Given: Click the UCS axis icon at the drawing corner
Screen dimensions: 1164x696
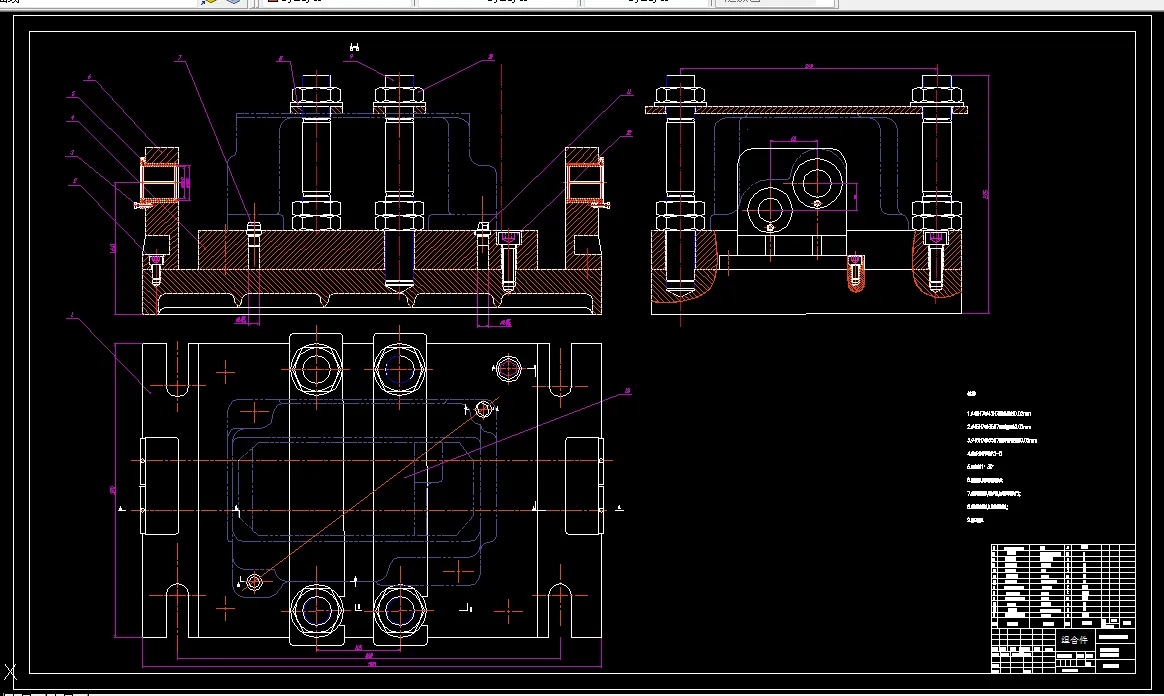Looking at the screenshot, I should (x=10, y=672).
